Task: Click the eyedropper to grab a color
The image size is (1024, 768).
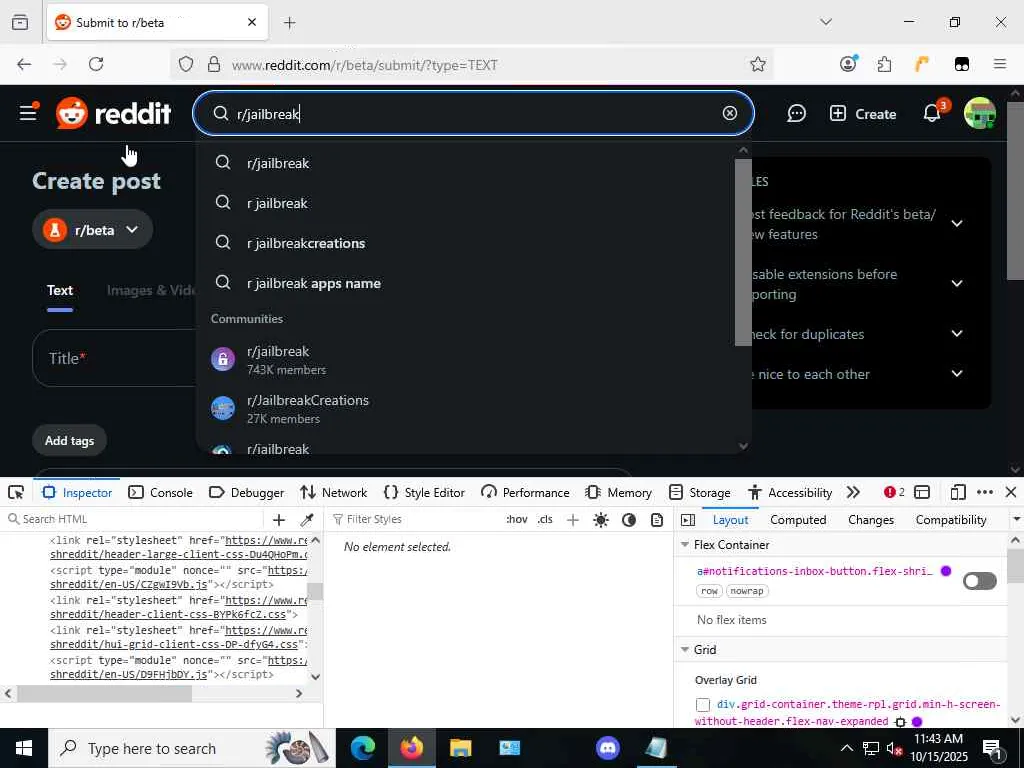Action: [306, 520]
